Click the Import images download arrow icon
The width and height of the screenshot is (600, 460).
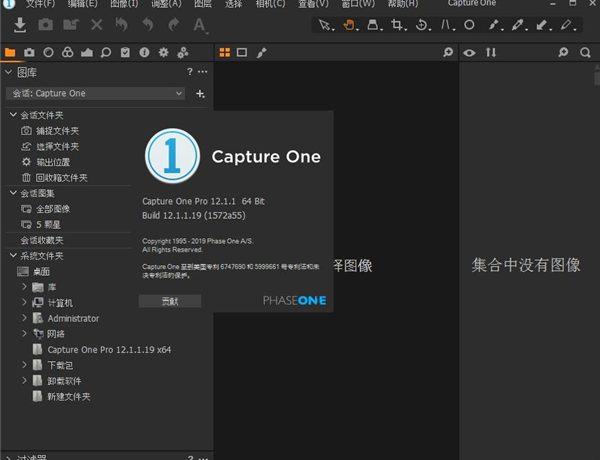point(20,25)
